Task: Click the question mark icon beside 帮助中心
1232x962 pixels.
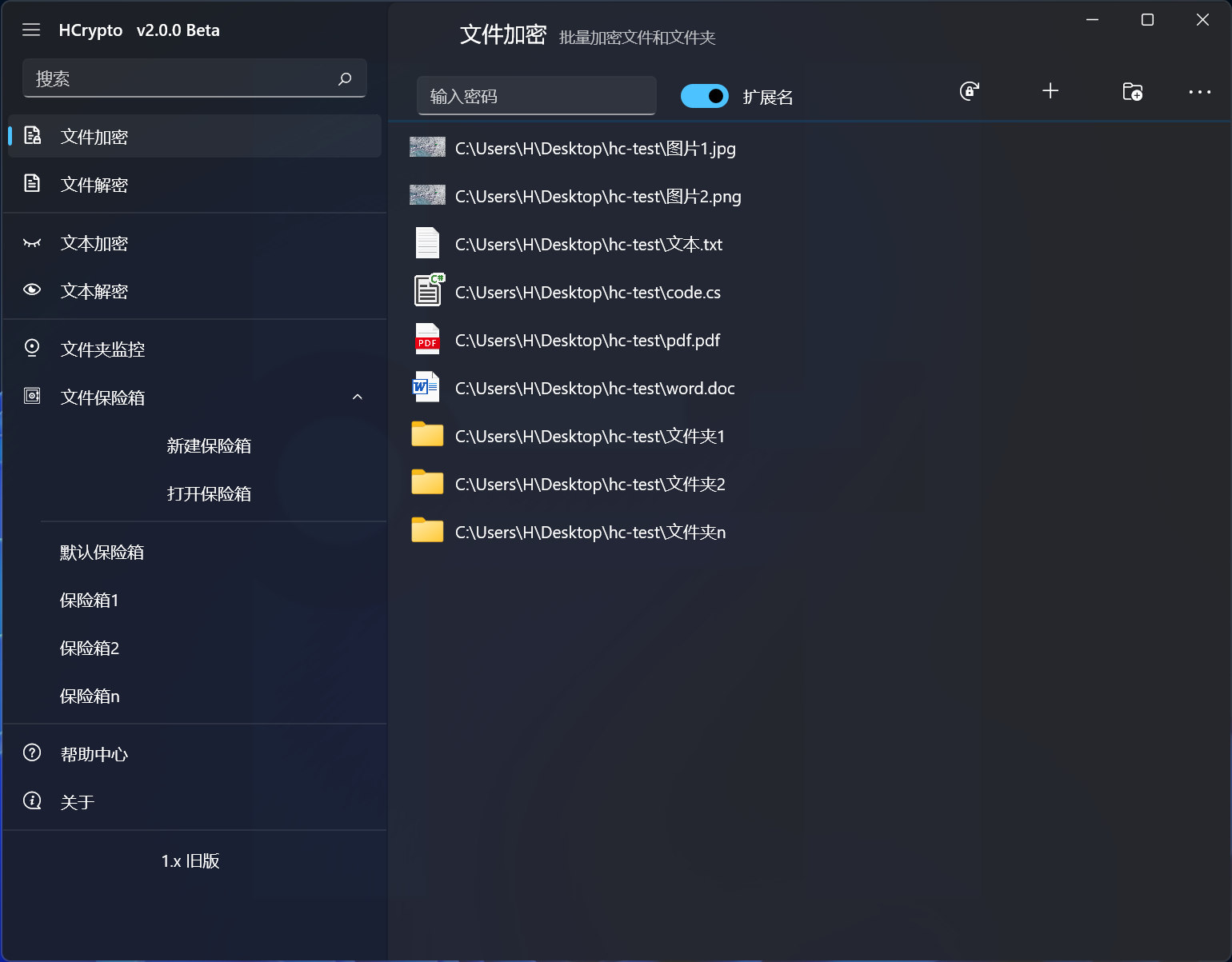Action: (x=32, y=752)
